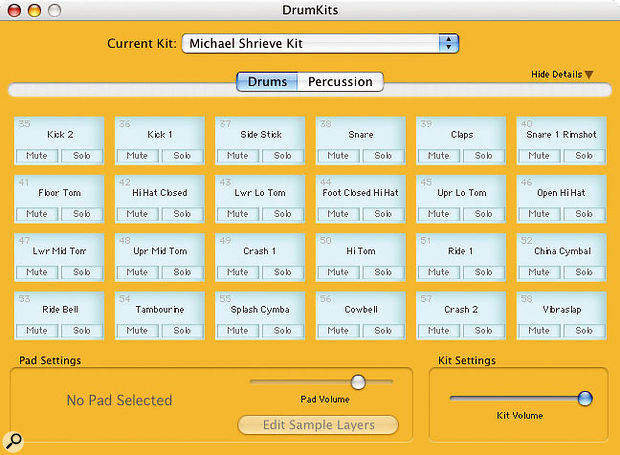The width and height of the screenshot is (620, 455).
Task: Solo the Claps pad
Action: (484, 156)
